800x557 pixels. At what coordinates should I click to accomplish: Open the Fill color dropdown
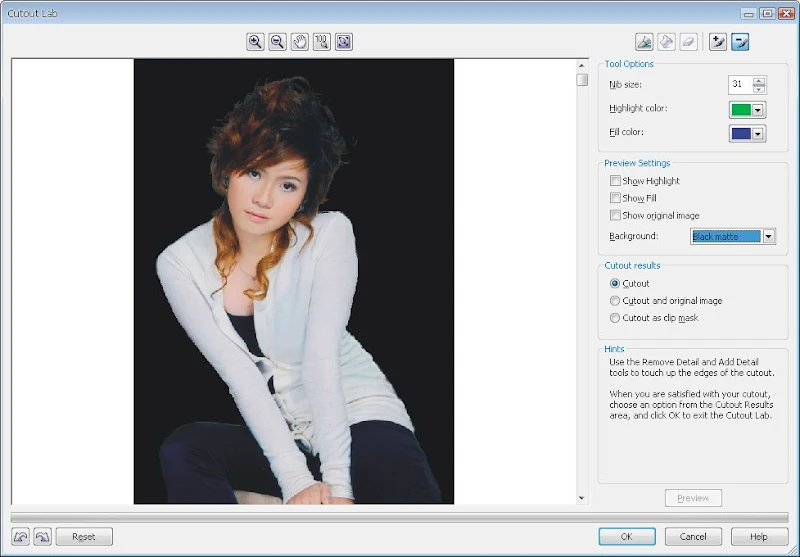pos(759,134)
